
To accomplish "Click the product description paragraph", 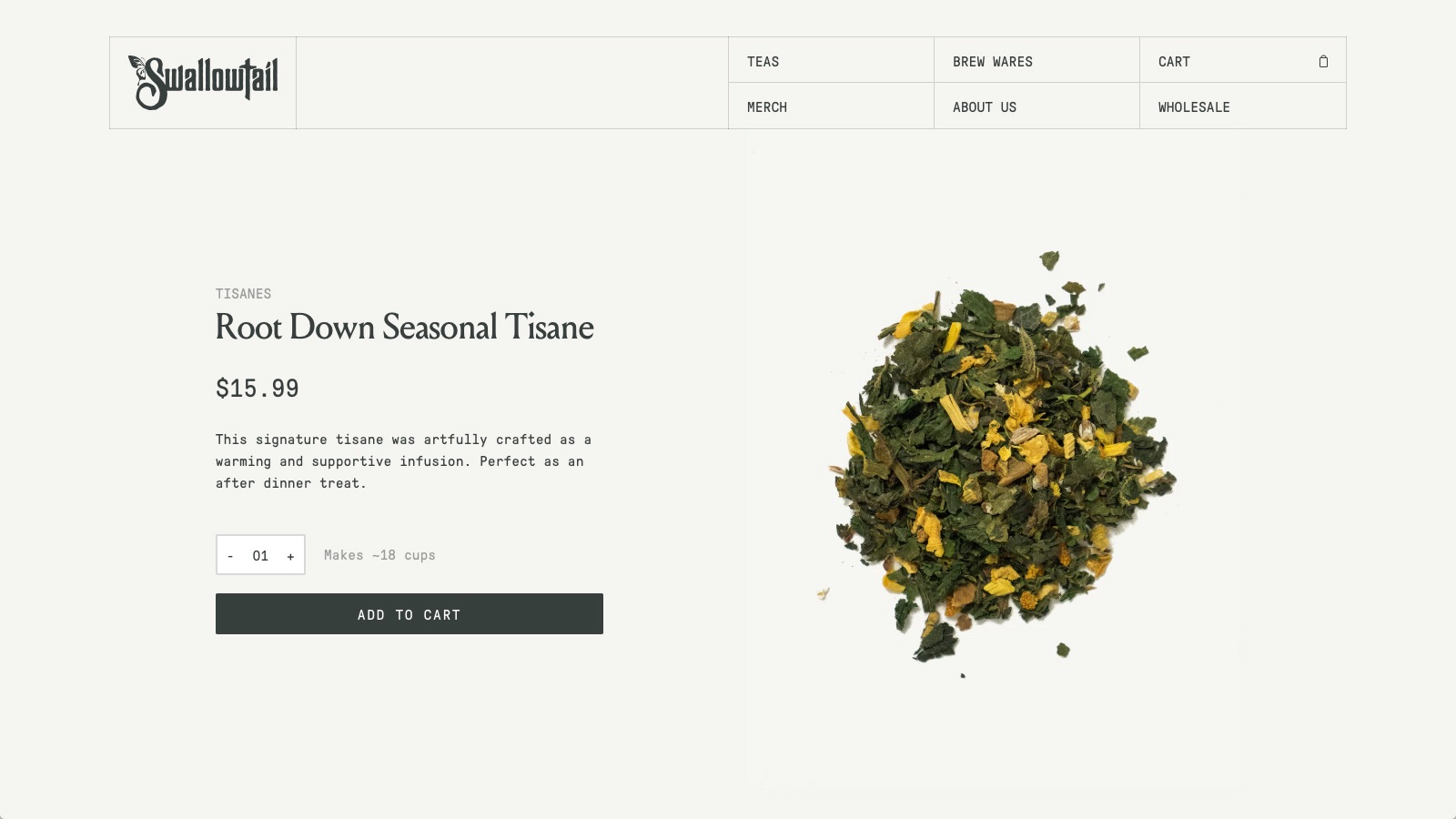I will [x=404, y=461].
